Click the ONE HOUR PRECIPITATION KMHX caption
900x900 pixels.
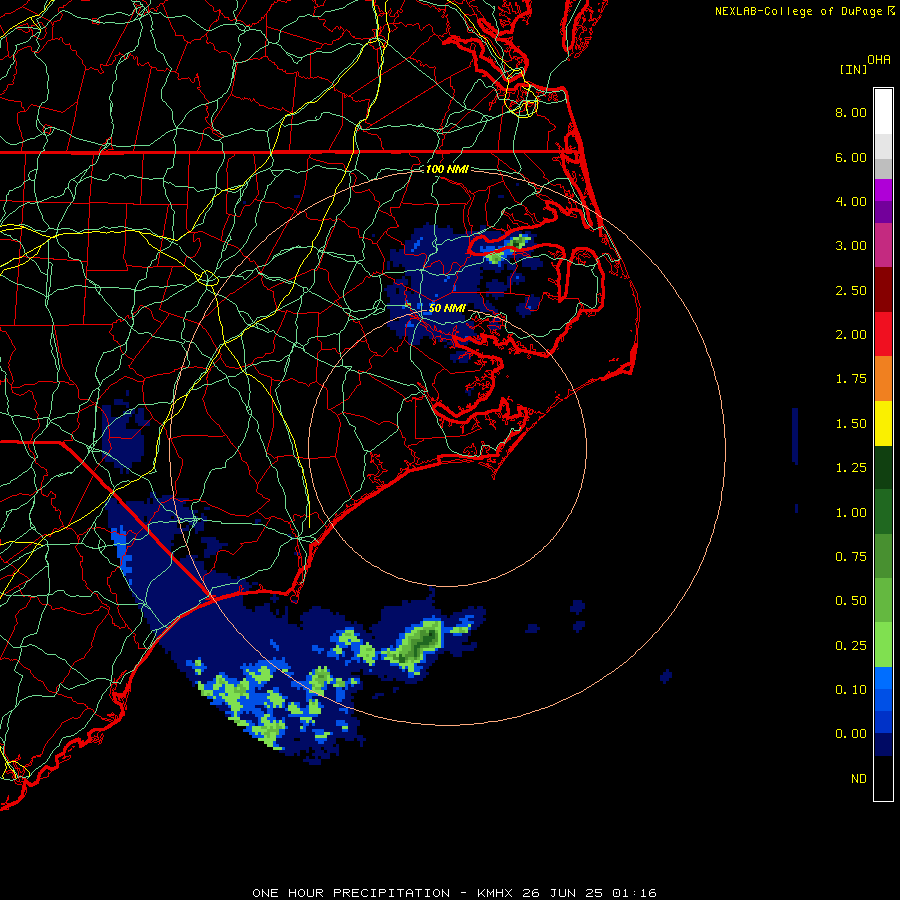point(454,893)
